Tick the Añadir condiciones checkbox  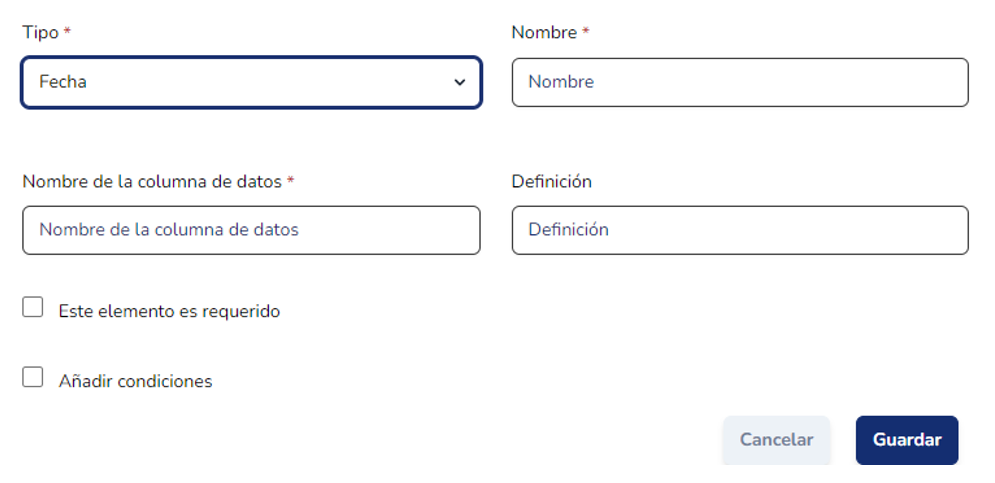pyautogui.click(x=33, y=378)
